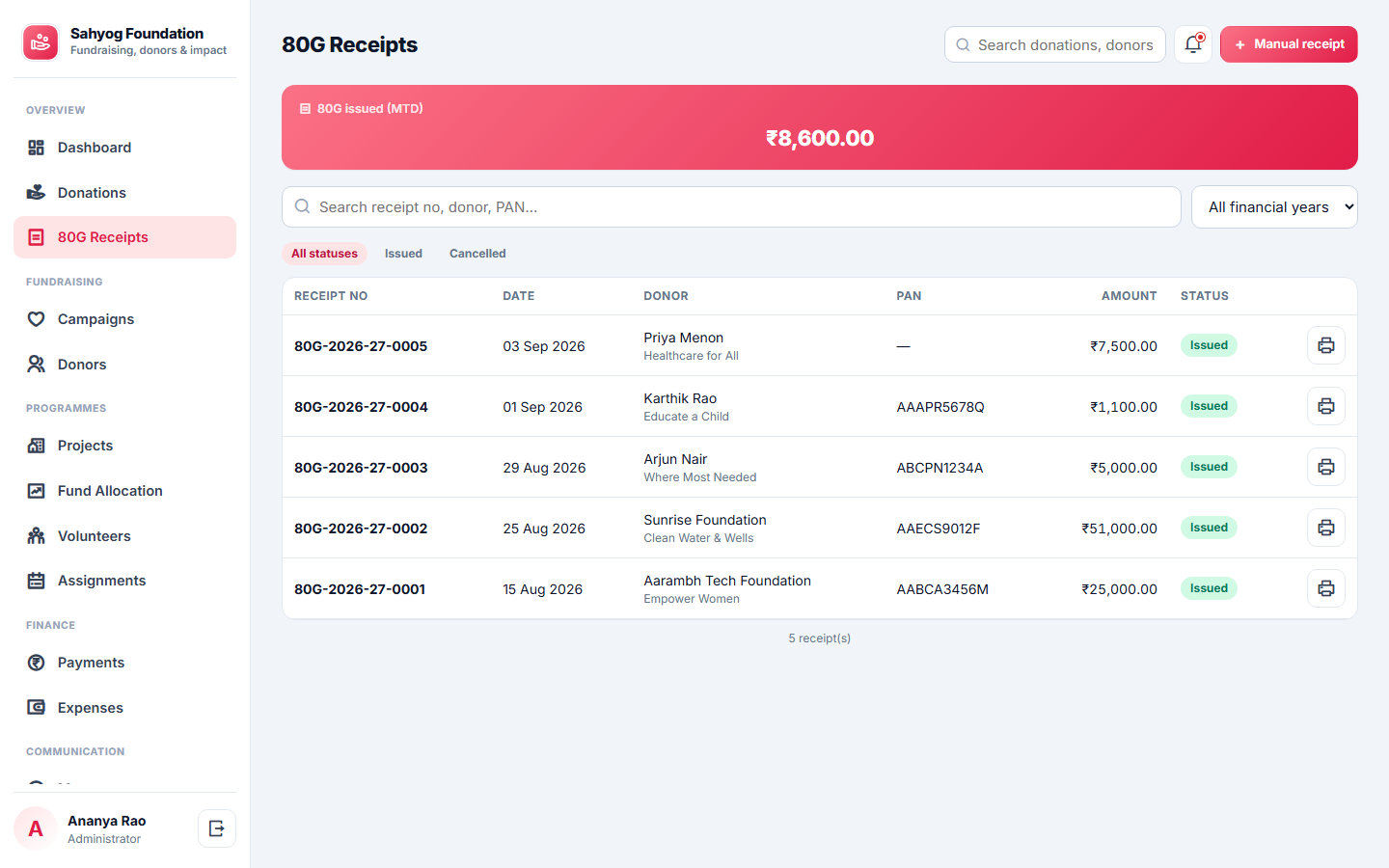1389x868 pixels.
Task: Click date 29 Aug 2026
Action: tap(544, 468)
